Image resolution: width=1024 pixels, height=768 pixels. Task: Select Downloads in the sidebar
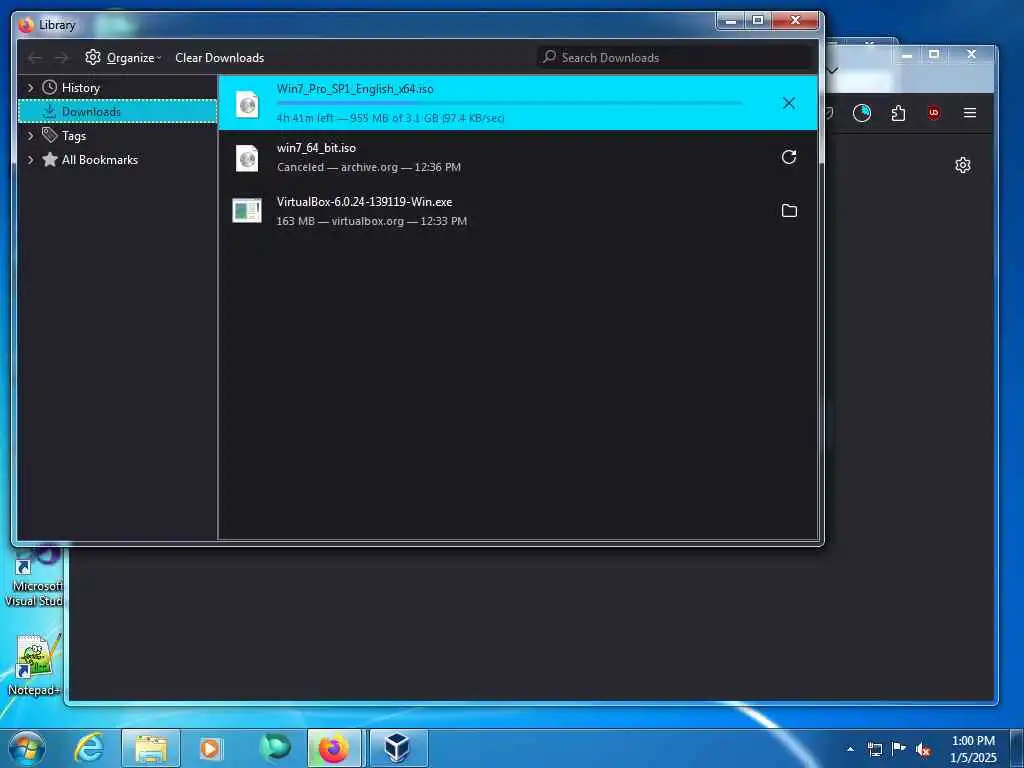coord(91,112)
